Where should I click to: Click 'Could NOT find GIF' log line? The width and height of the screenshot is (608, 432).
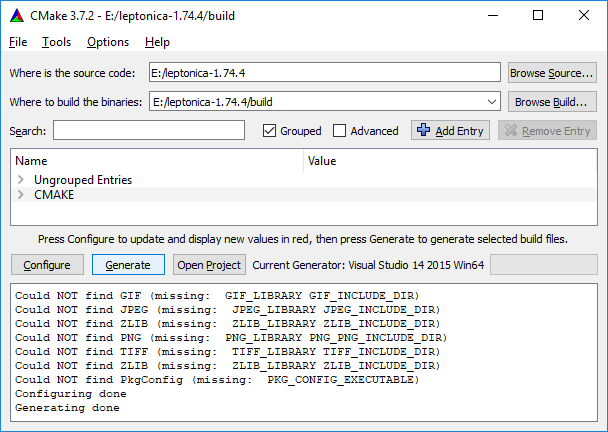(x=217, y=296)
